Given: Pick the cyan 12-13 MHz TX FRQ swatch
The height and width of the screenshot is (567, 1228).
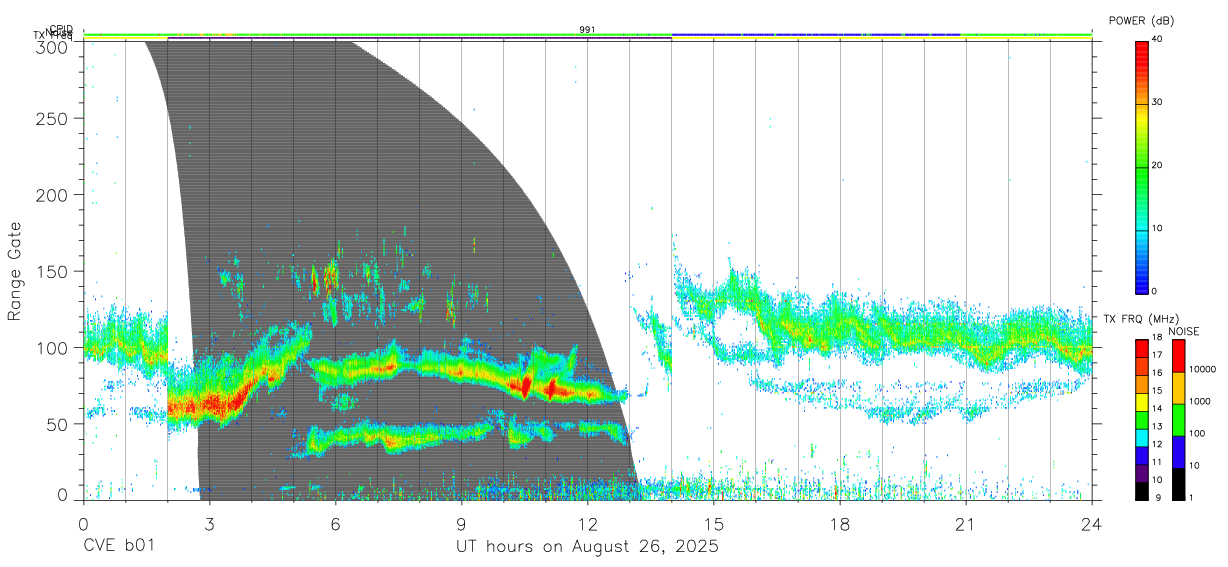Looking at the screenshot, I should pos(1142,436).
